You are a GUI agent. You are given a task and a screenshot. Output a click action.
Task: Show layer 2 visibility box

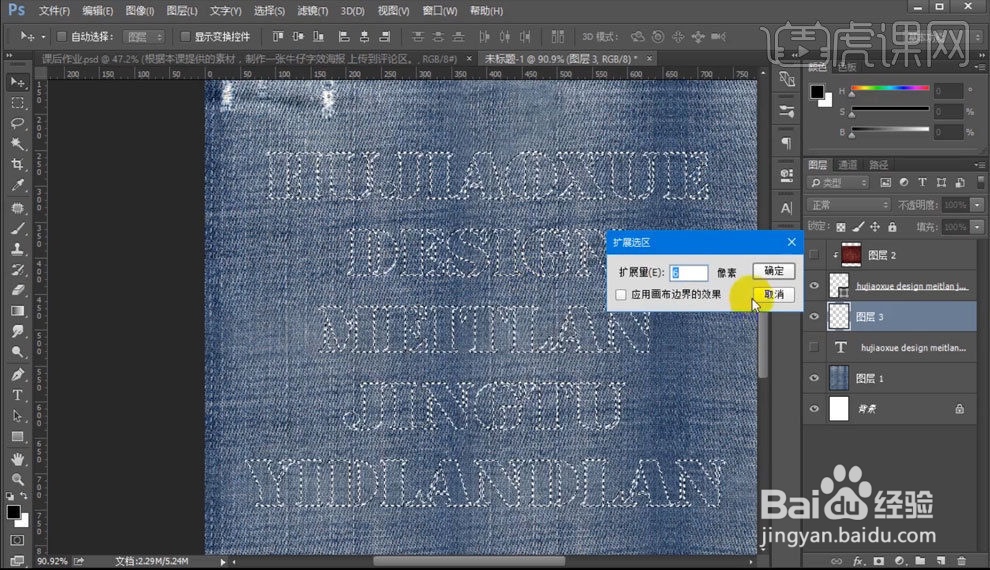tap(814, 255)
